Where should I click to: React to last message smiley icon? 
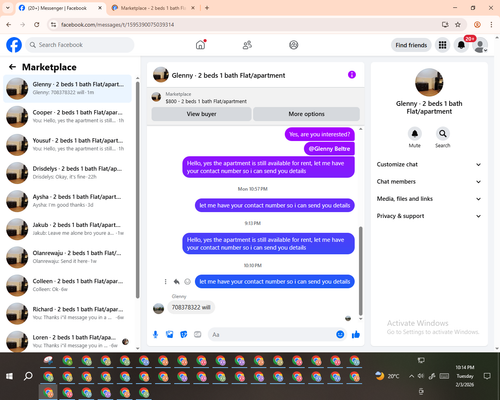[187, 282]
